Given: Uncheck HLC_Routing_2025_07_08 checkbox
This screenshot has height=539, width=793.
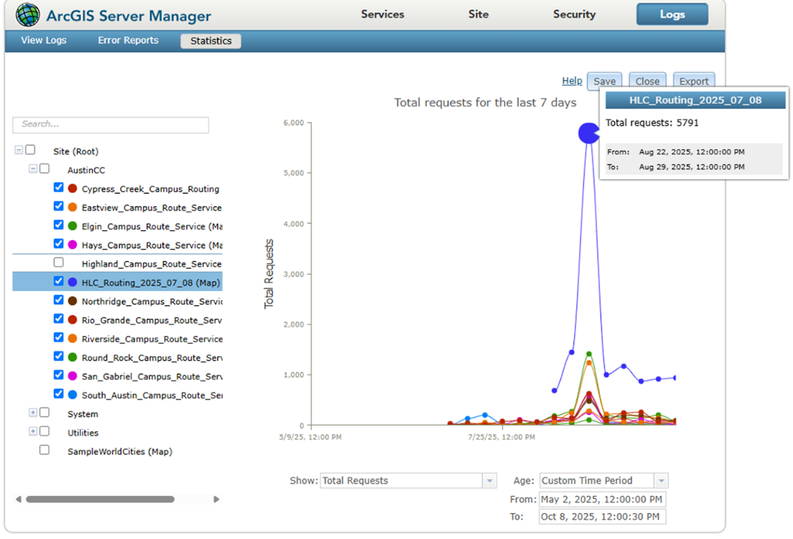Looking at the screenshot, I should click(x=59, y=281).
